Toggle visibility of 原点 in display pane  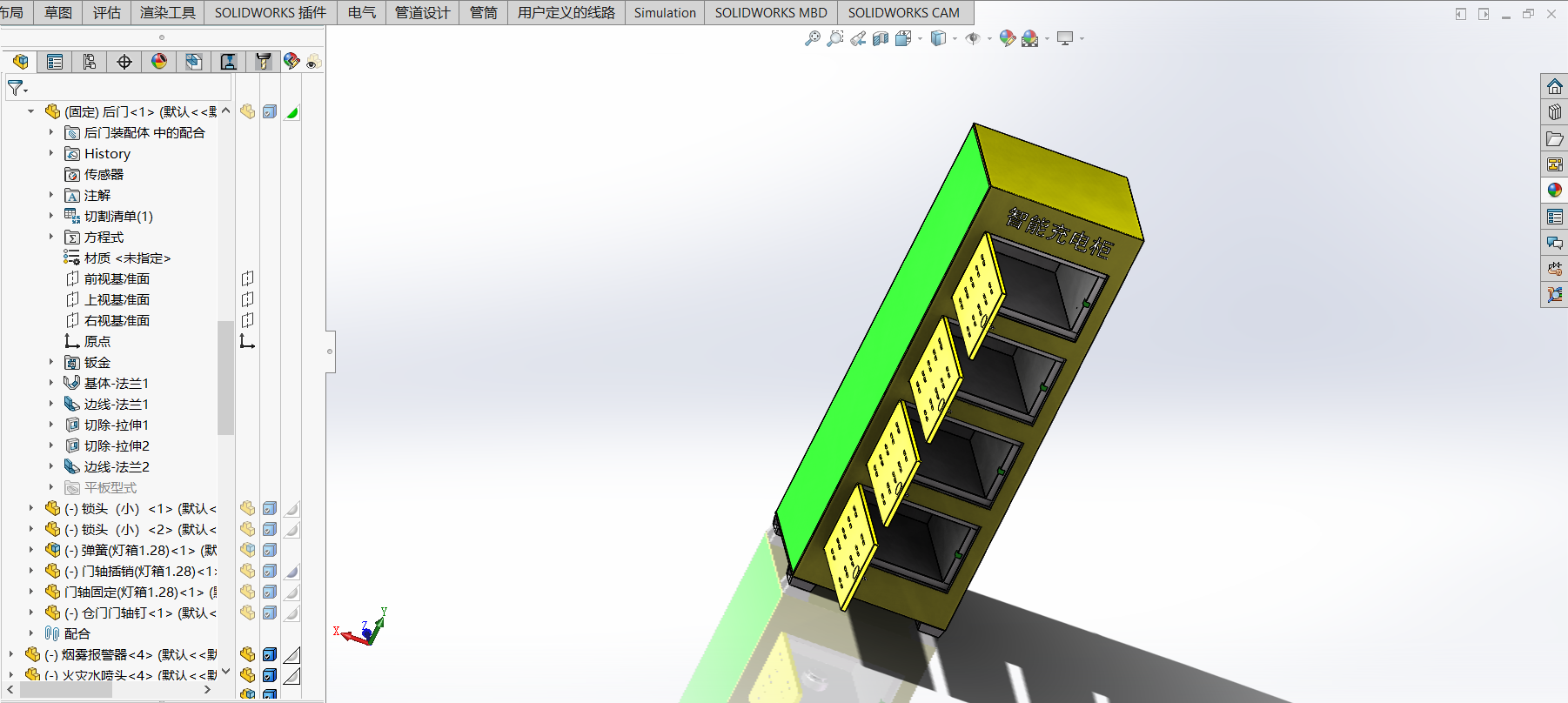(x=248, y=341)
